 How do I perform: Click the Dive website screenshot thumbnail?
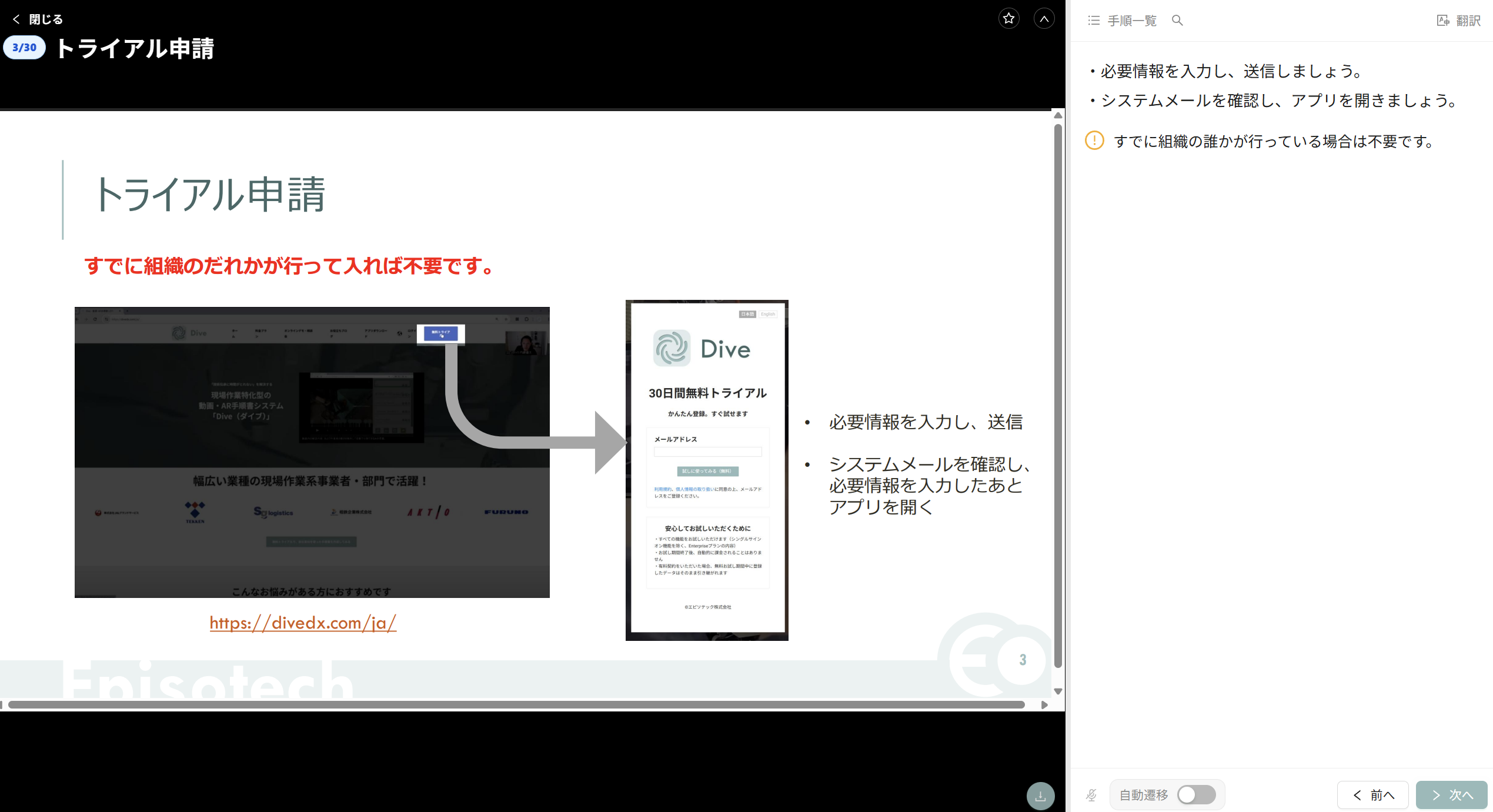click(x=312, y=452)
